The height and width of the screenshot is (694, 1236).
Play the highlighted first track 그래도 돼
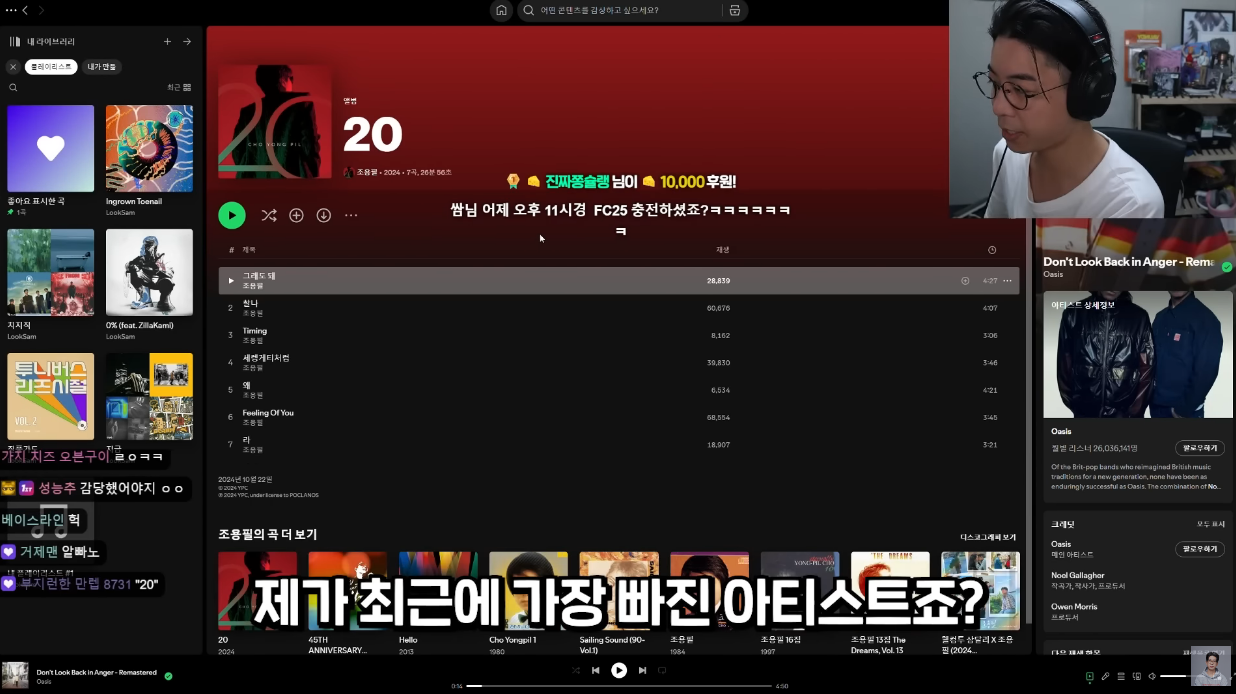[x=231, y=281]
